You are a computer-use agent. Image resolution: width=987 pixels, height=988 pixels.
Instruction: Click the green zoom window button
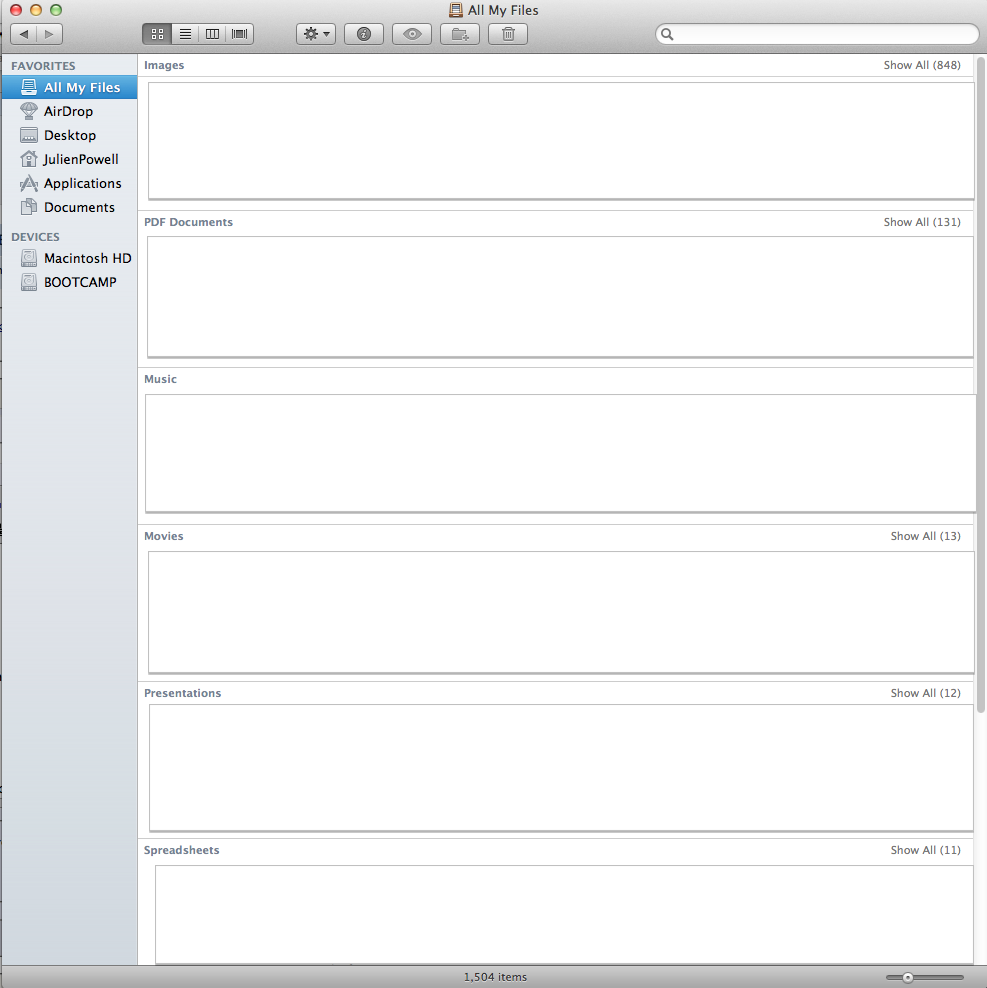coord(56,9)
